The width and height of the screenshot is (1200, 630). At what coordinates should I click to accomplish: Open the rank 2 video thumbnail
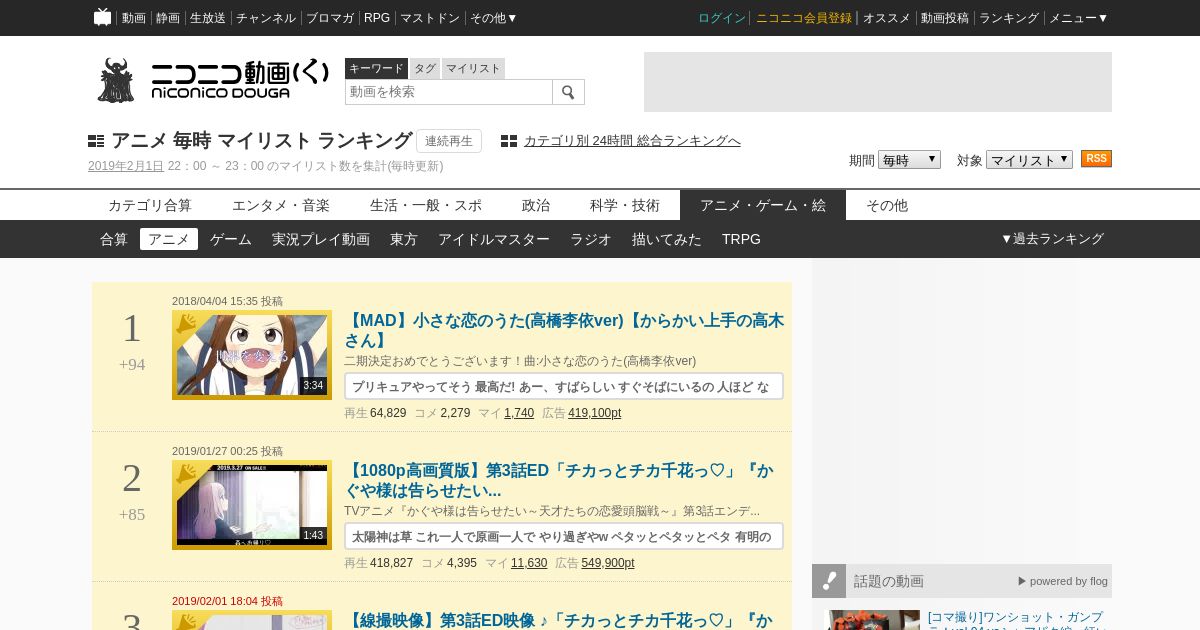coord(252,505)
